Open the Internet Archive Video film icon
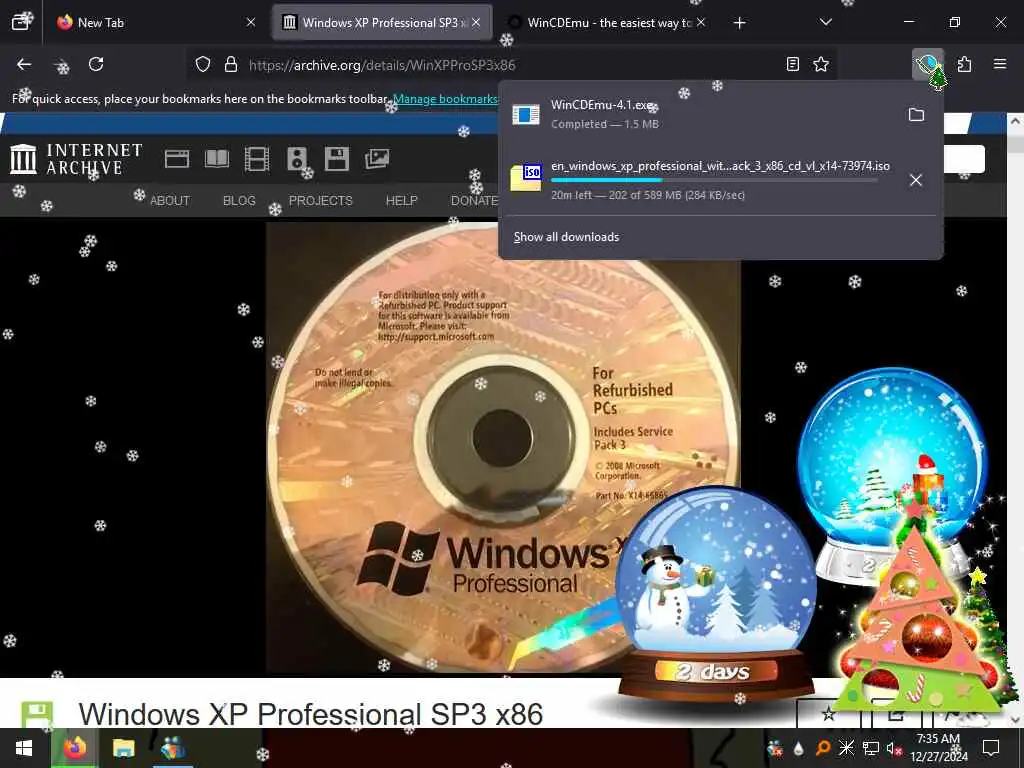The width and height of the screenshot is (1024, 768). (x=257, y=159)
